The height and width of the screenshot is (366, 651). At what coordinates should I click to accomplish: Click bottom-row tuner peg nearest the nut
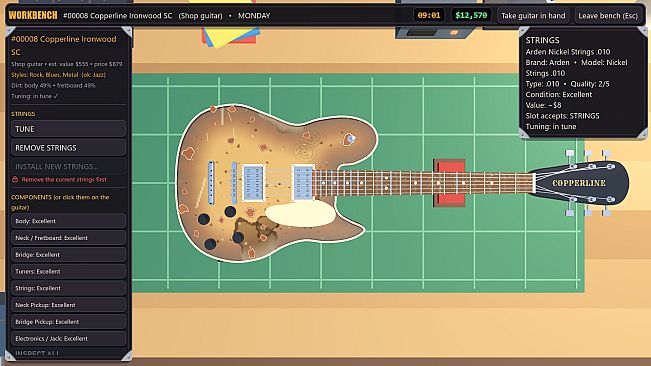570,212
